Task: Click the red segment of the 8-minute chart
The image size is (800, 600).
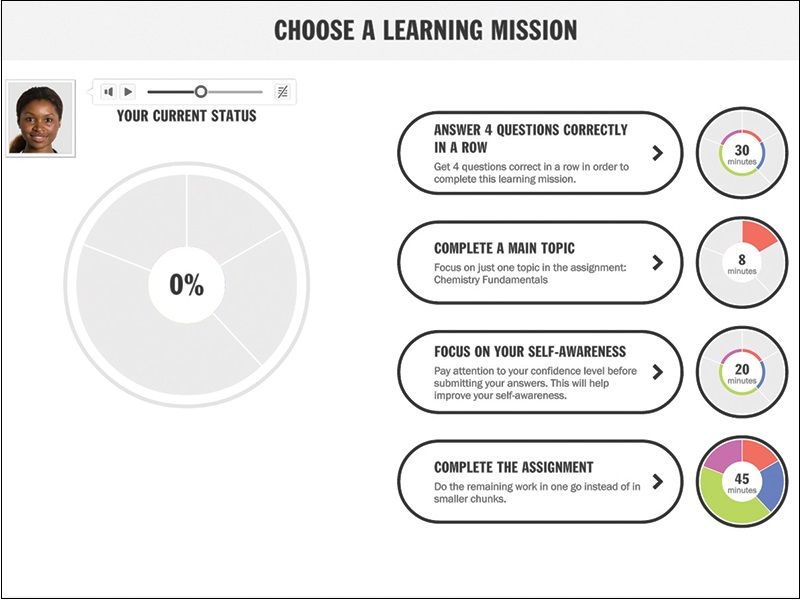Action: point(757,236)
